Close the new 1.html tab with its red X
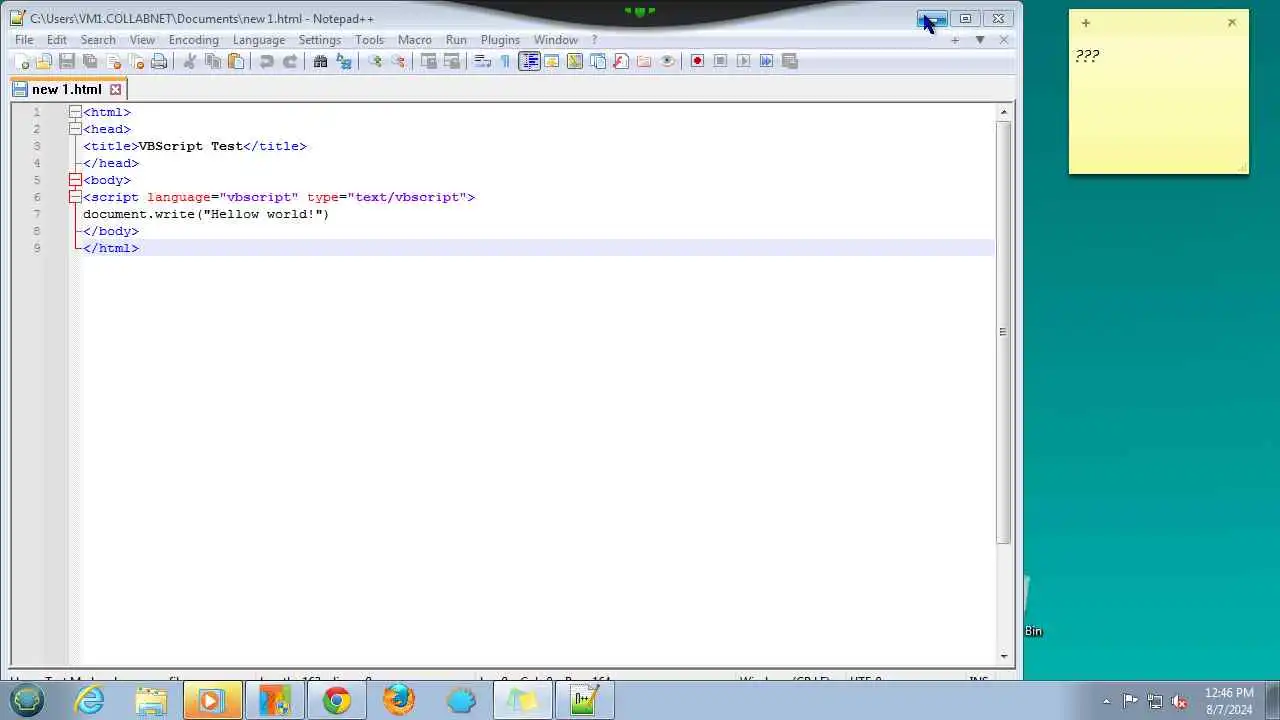 point(115,89)
